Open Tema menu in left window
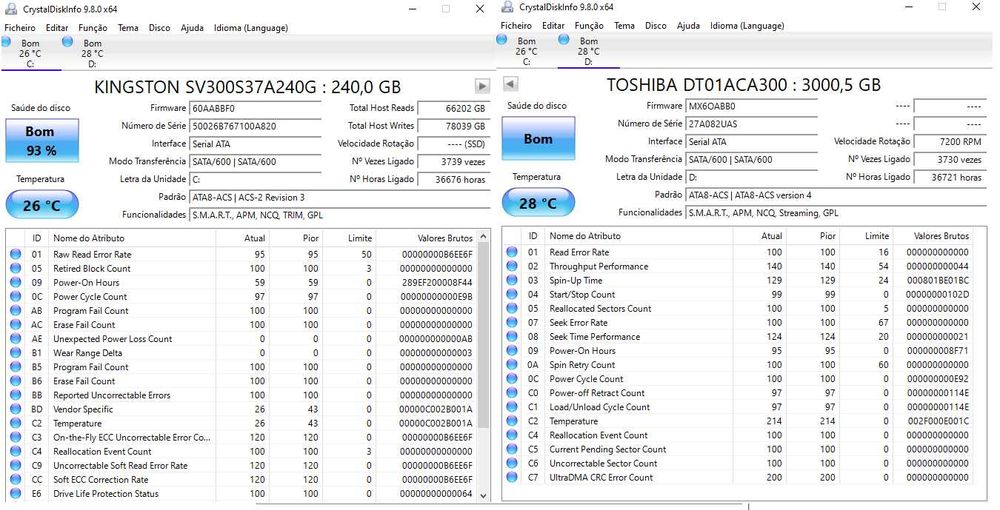 128,28
